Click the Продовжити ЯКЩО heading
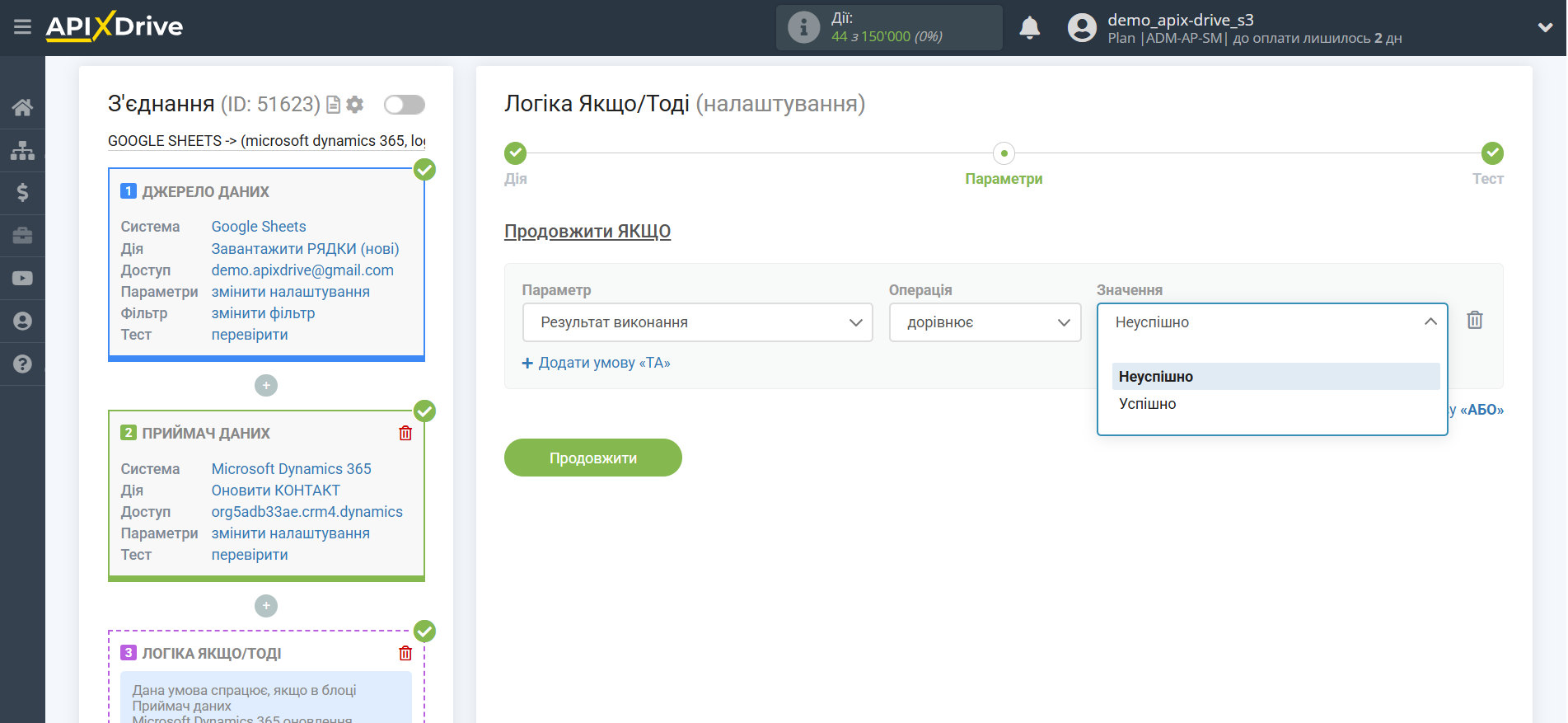Viewport: 1568px width, 723px height. tap(587, 232)
